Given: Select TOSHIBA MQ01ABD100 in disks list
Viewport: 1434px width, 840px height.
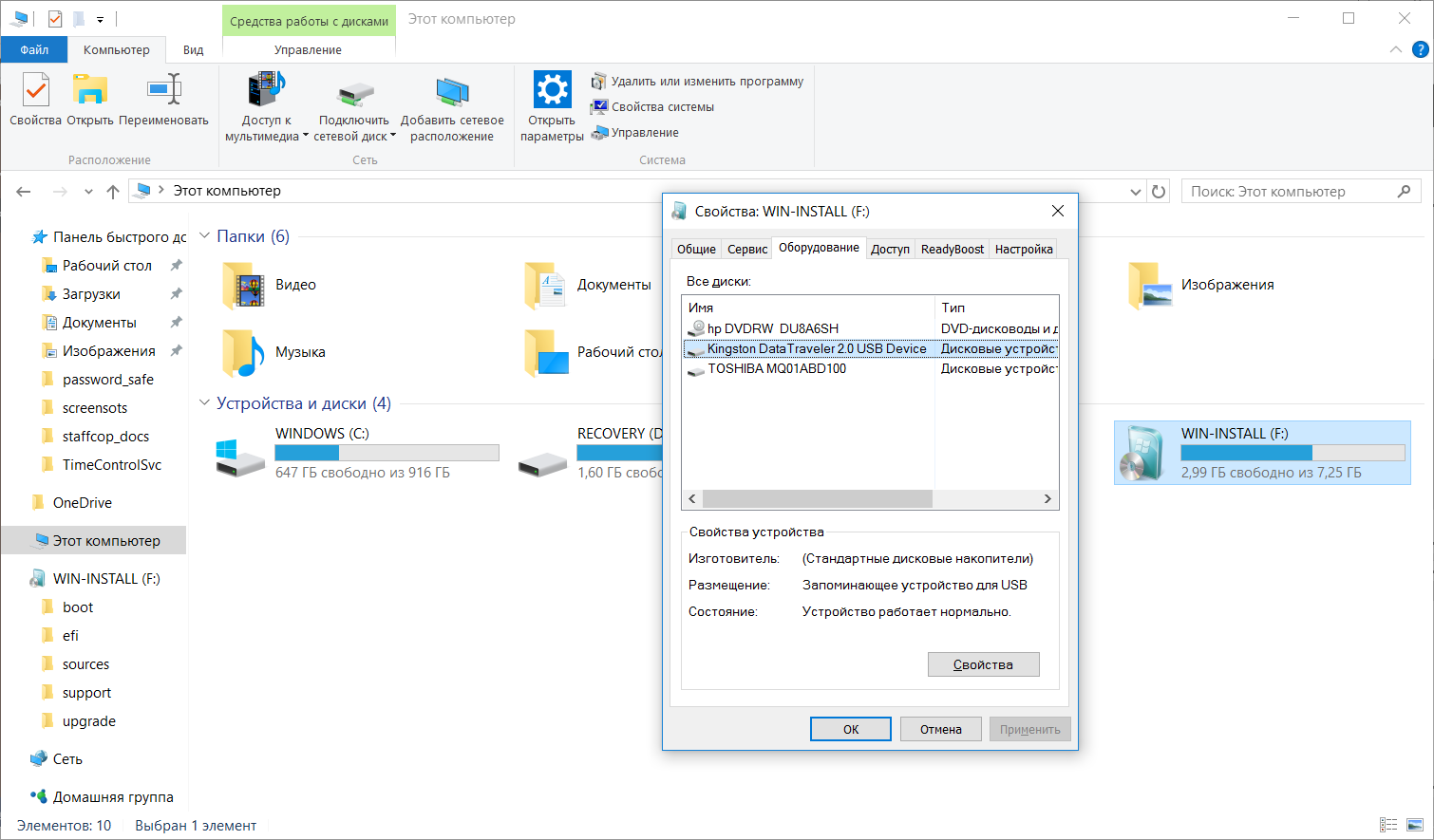Looking at the screenshot, I should 776,369.
